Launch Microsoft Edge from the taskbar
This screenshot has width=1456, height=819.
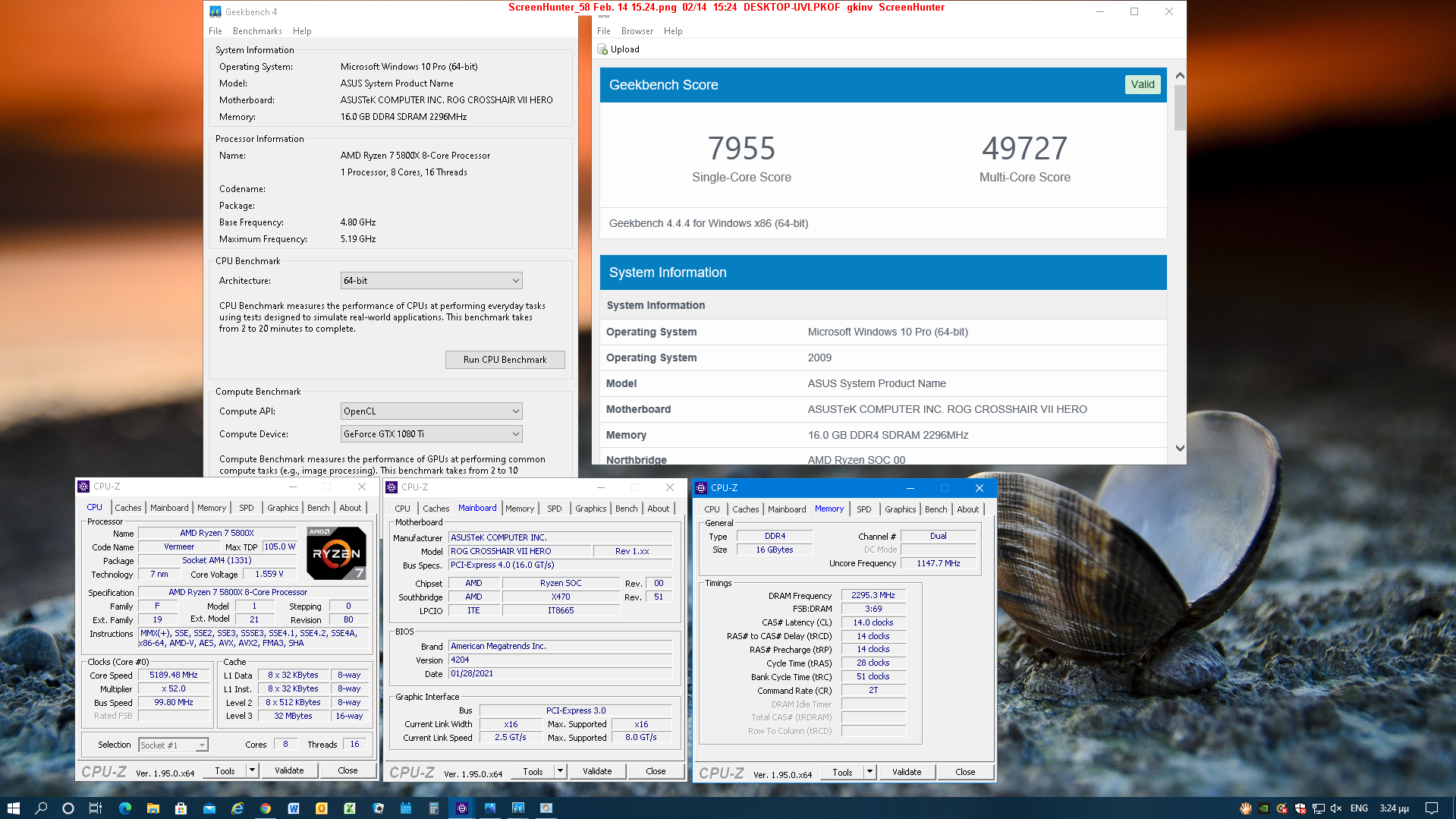pyautogui.click(x=125, y=808)
